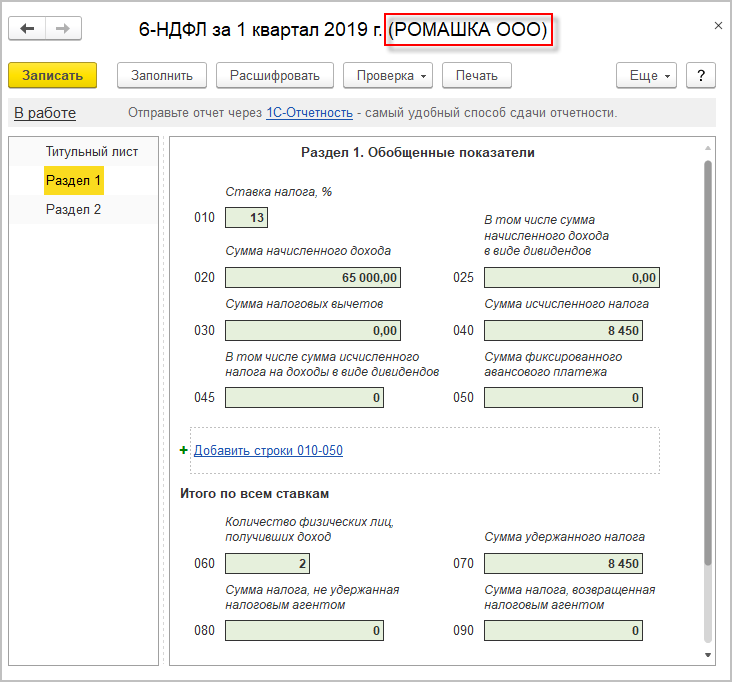Click the green plus icon to add rows

(183, 450)
